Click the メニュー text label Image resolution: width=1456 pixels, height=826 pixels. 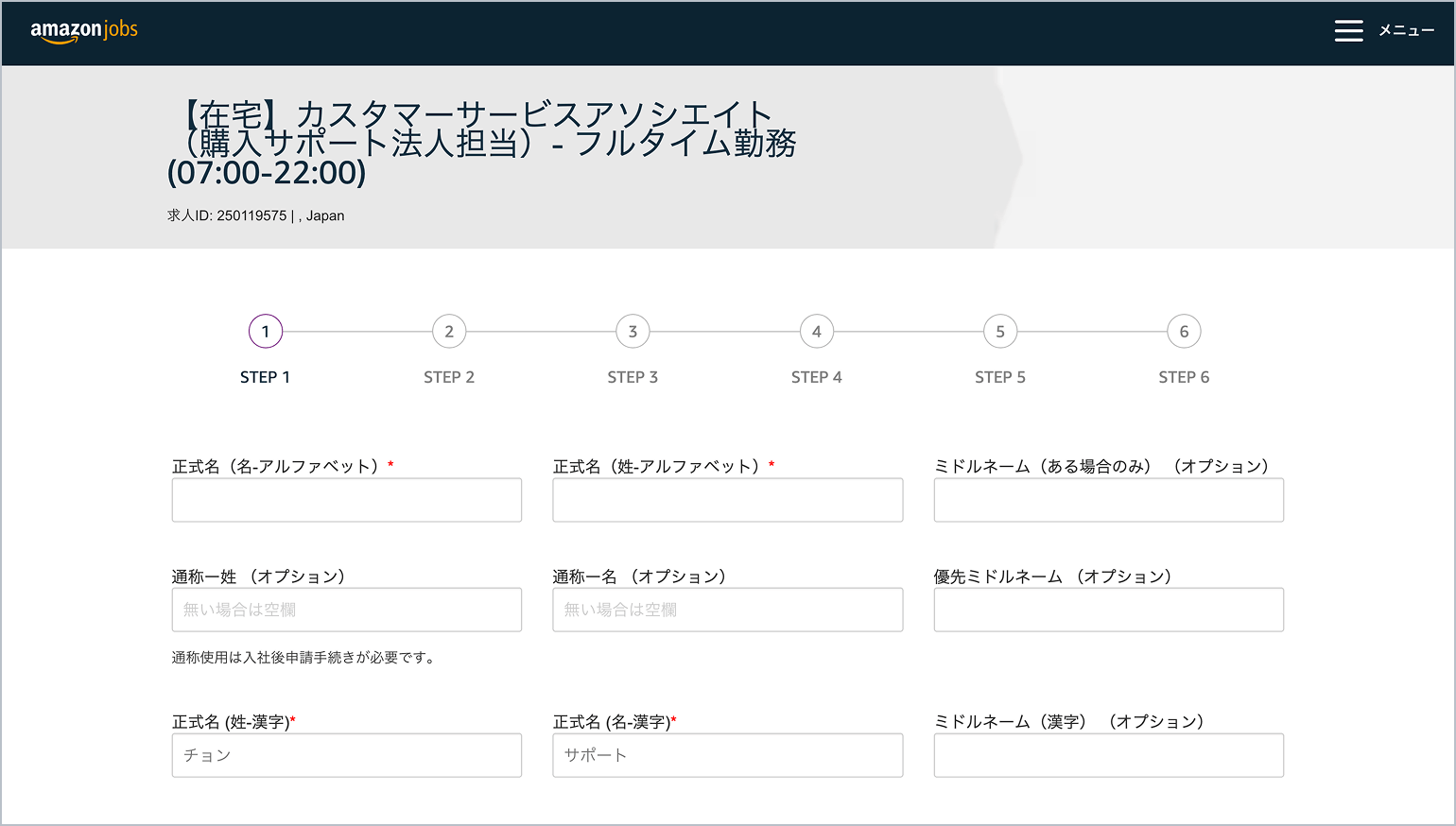click(1406, 30)
